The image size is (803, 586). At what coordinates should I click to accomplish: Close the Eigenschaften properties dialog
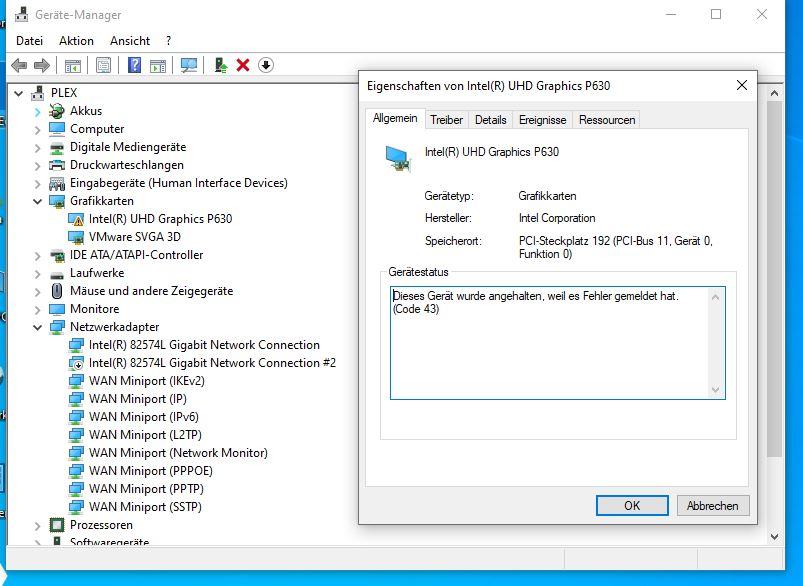742,86
